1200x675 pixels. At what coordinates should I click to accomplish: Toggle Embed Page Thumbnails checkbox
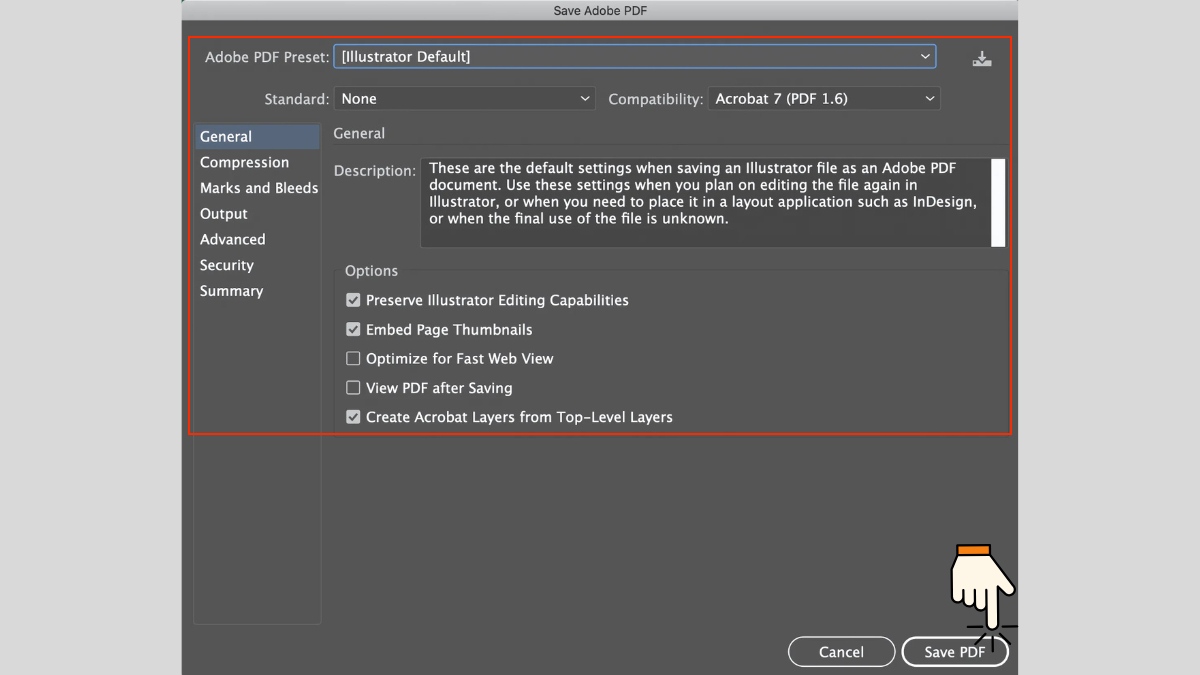[x=353, y=329]
